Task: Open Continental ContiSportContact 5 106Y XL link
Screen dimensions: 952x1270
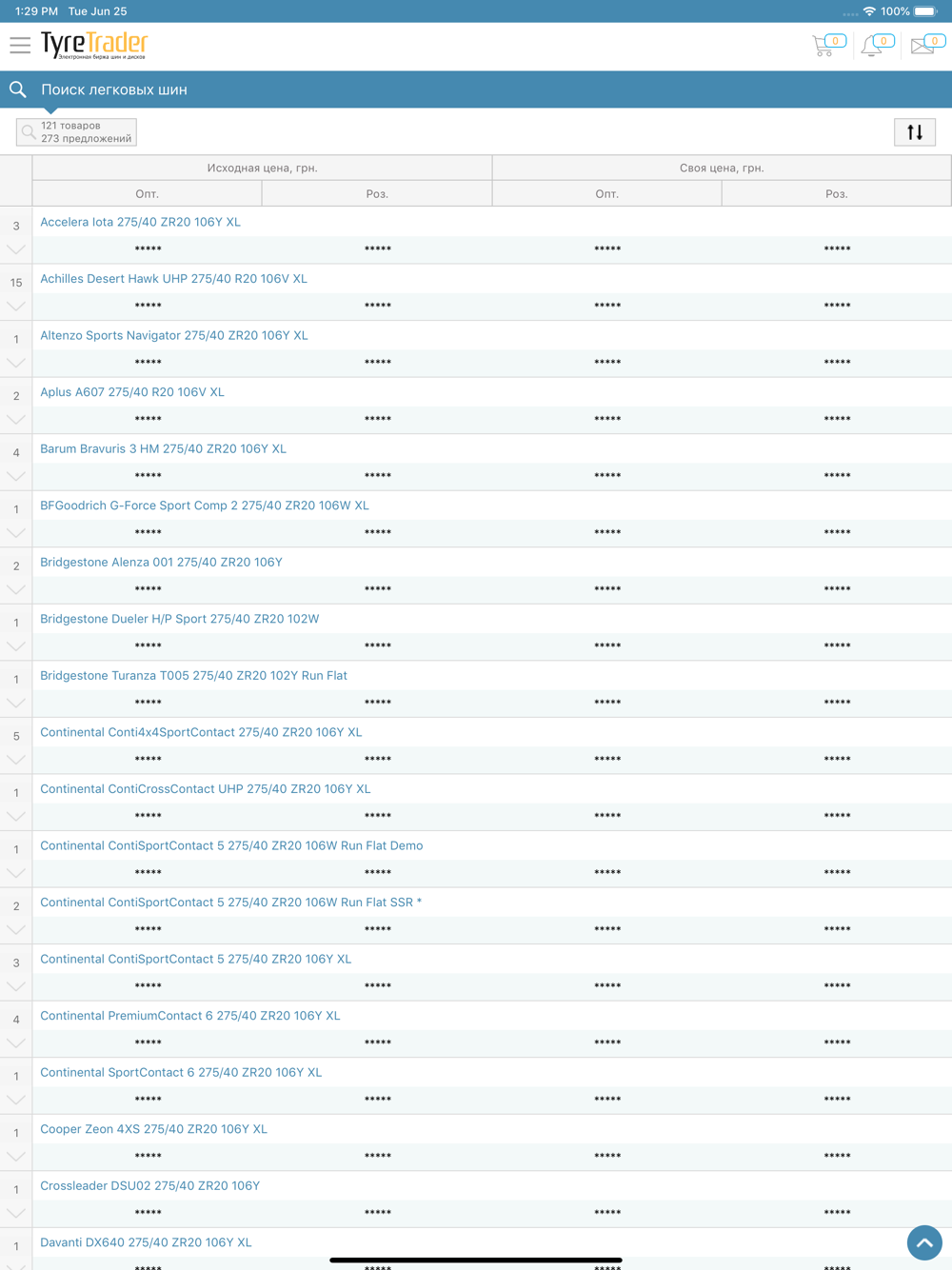Action: (195, 959)
